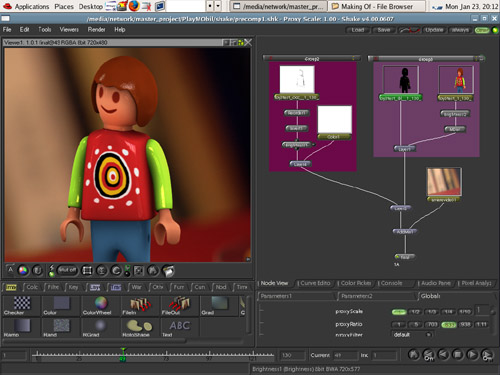Set proxyRatio to 1
The width and height of the screenshot is (500, 375).
(399, 324)
